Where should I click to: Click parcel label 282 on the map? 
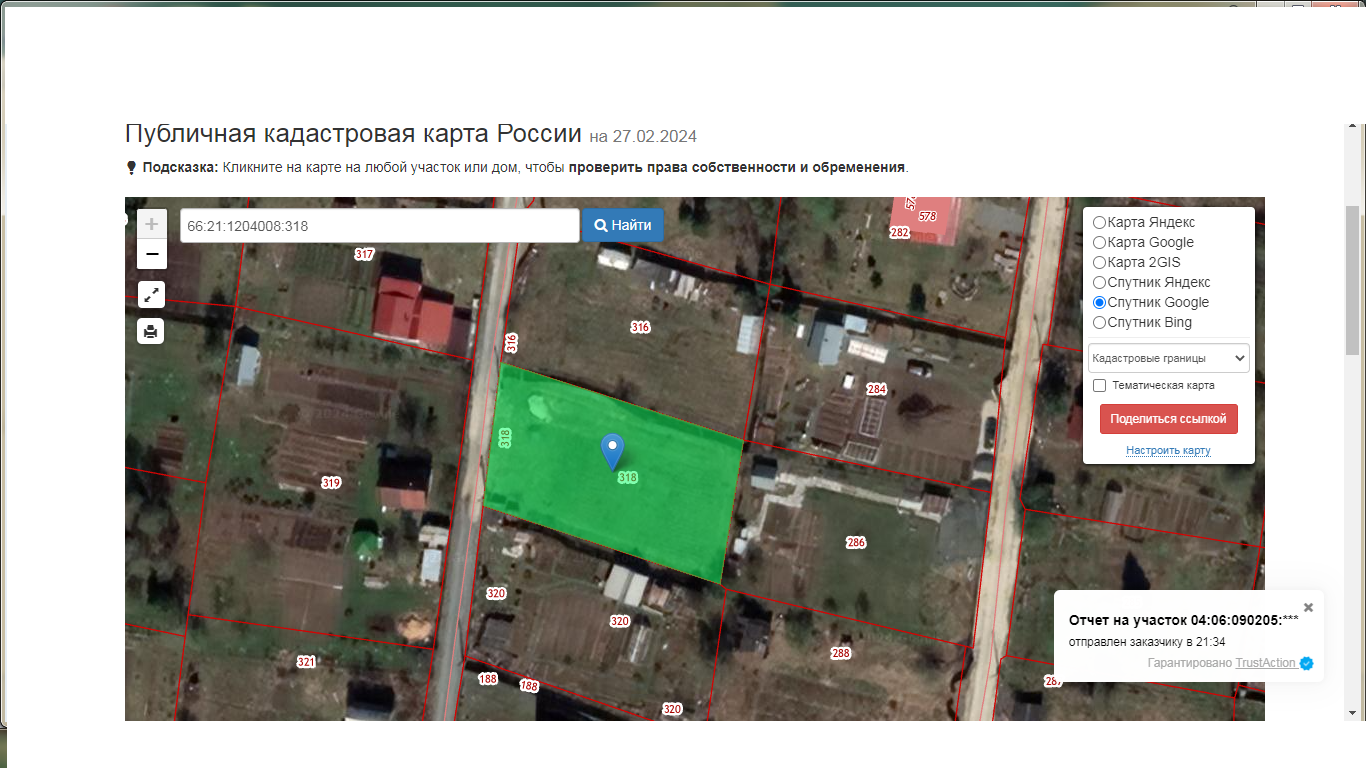pos(899,232)
